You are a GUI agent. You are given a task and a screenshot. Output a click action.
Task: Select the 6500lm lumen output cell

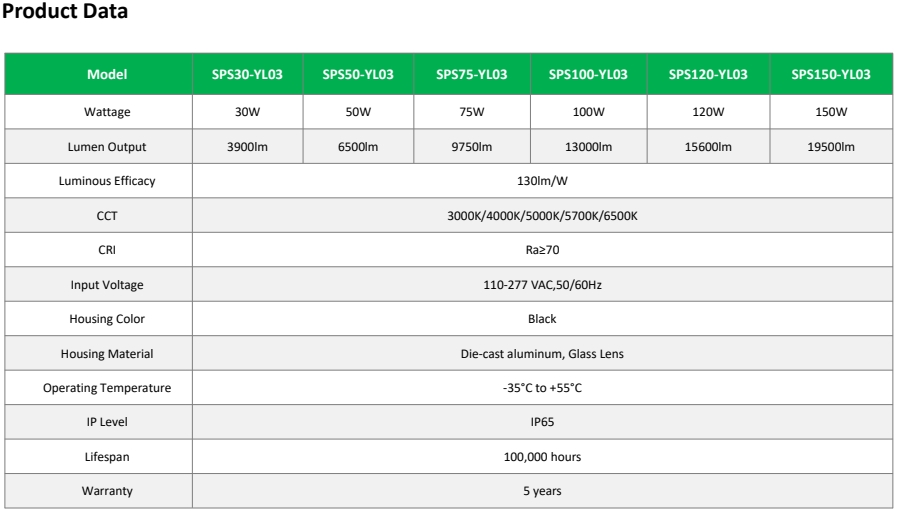click(358, 147)
